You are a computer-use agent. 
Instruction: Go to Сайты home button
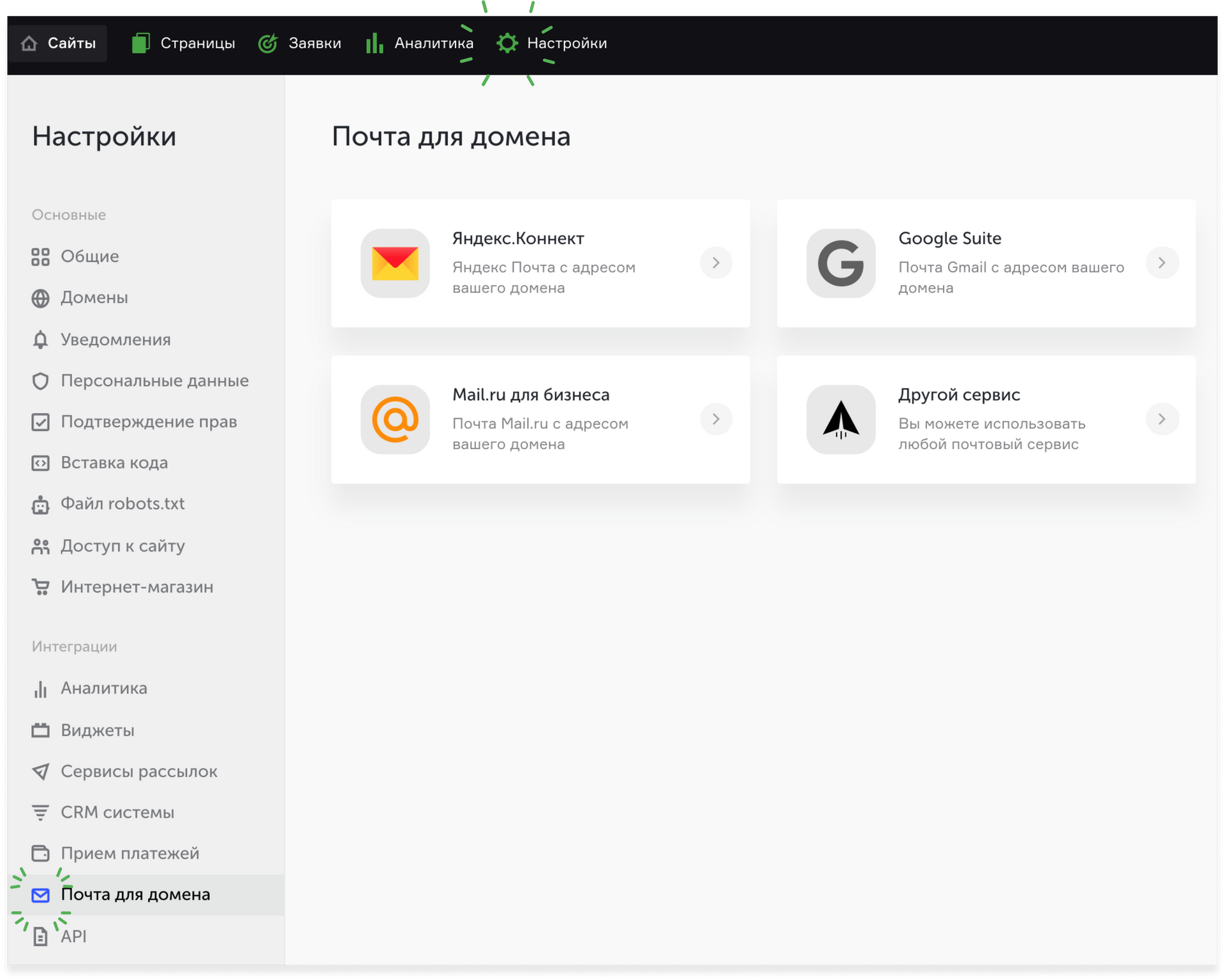point(58,43)
